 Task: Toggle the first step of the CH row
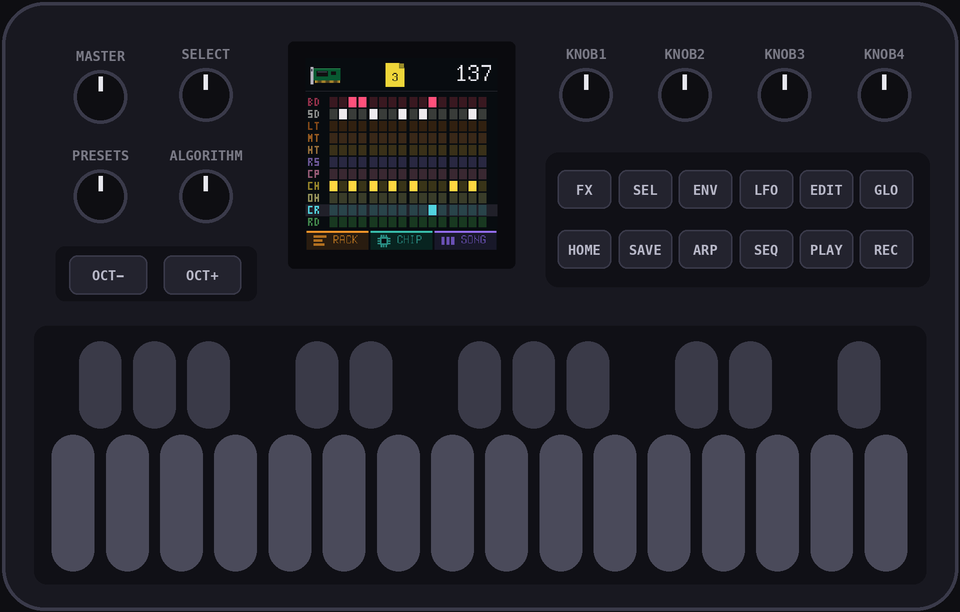334,186
